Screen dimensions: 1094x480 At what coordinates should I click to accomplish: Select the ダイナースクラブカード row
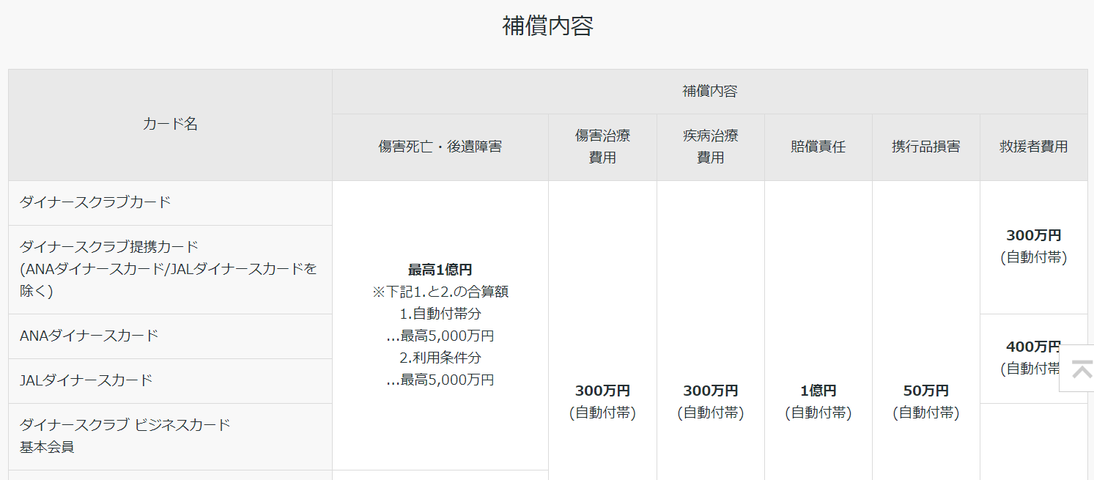(170, 203)
